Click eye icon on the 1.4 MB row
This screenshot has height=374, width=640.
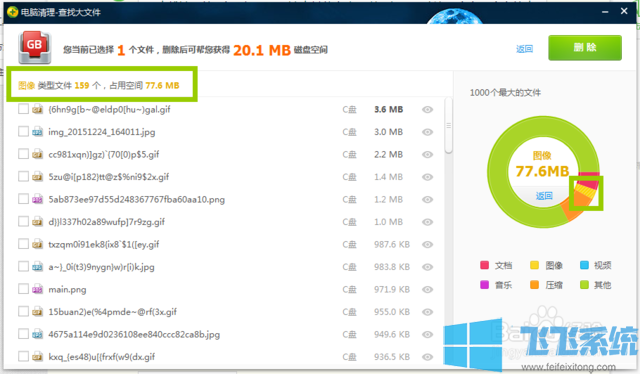tap(427, 177)
